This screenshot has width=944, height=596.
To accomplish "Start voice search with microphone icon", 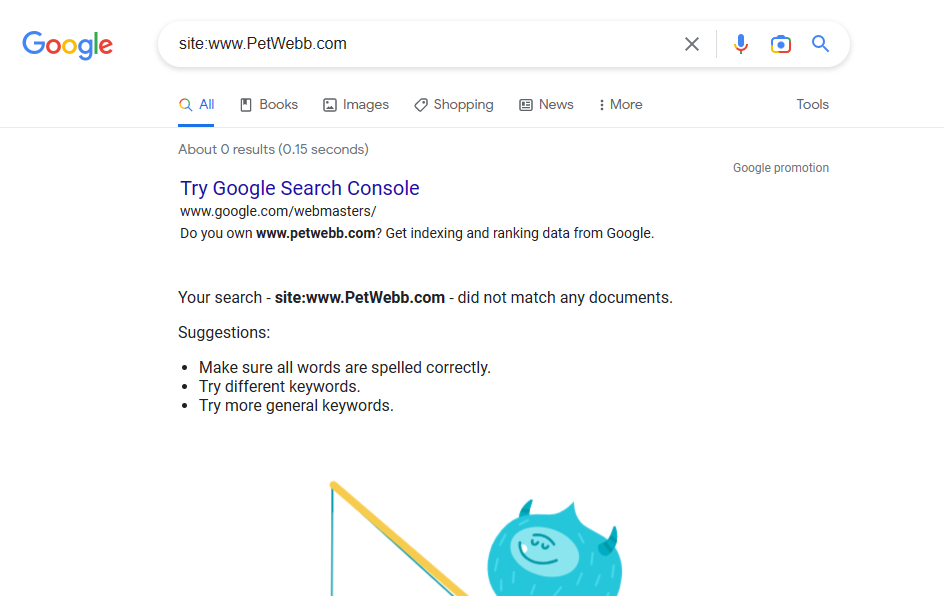I will 740,44.
